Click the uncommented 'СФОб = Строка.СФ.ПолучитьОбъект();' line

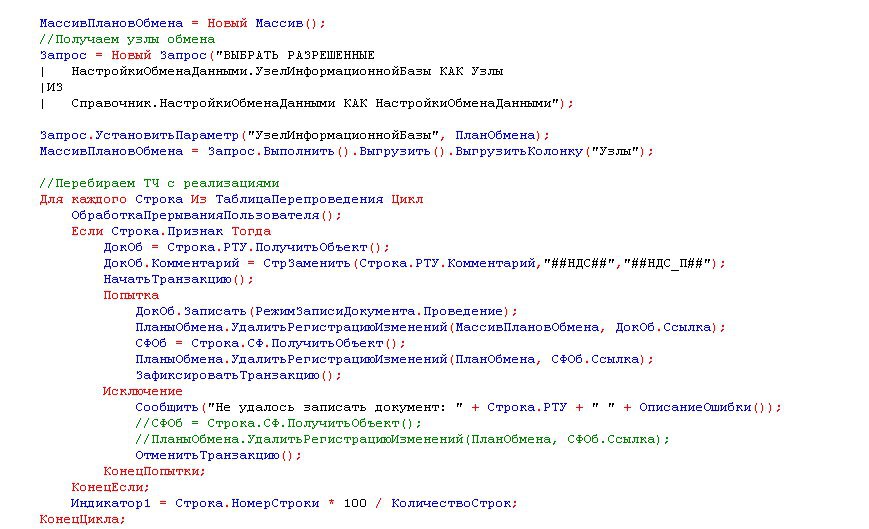(x=270, y=343)
